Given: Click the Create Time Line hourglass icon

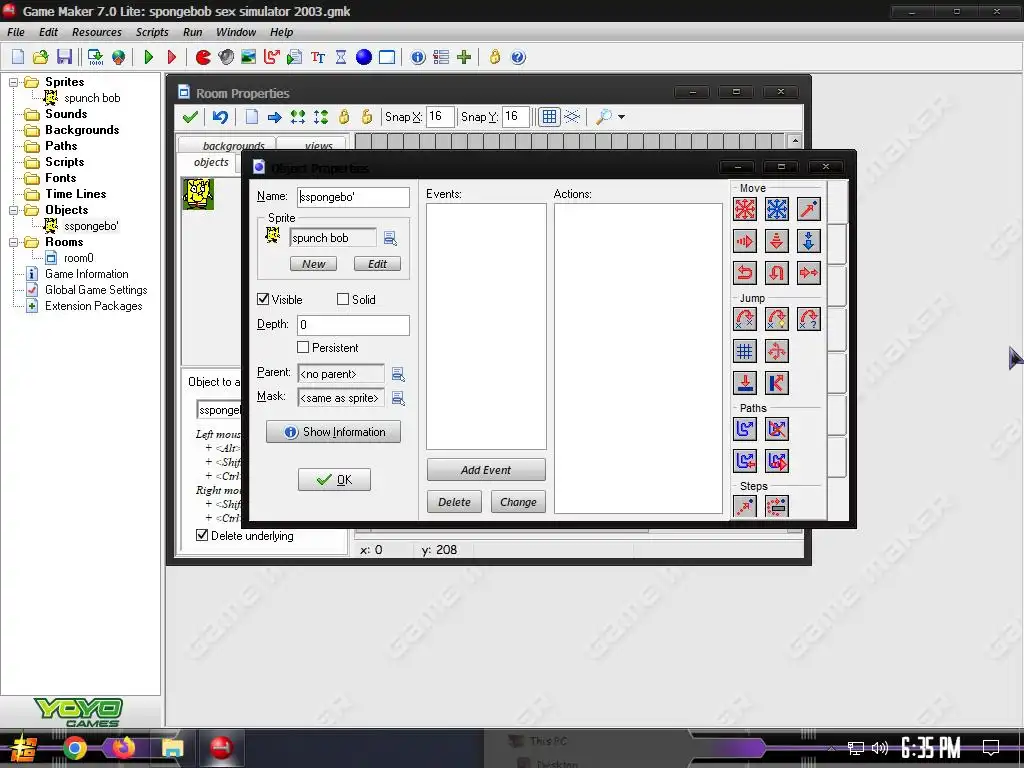Looking at the screenshot, I should (341, 57).
